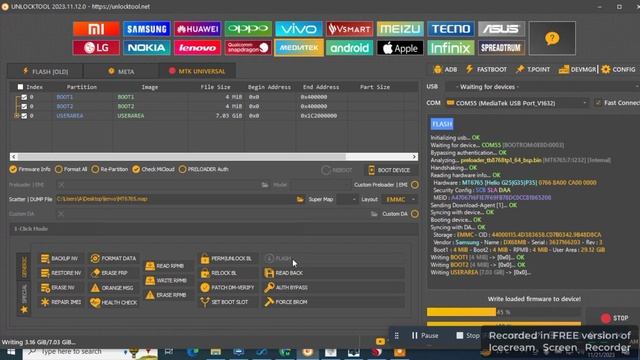The height and width of the screenshot is (360, 640).
Task: Click the Repair IMEI button
Action: click(60, 302)
